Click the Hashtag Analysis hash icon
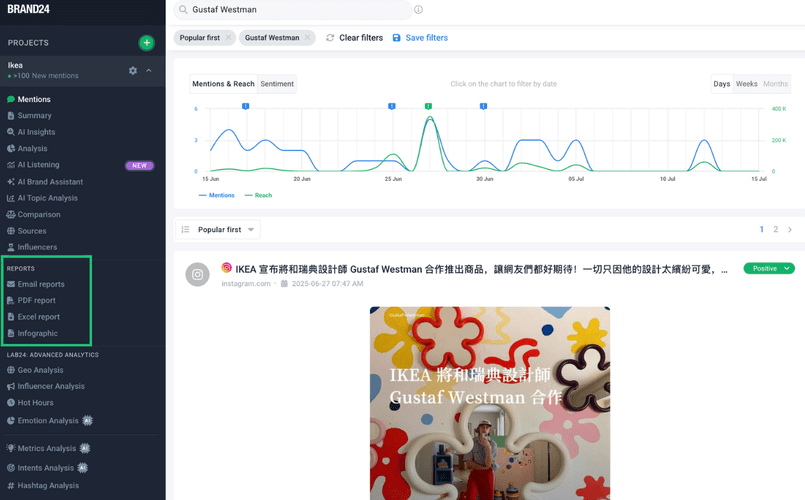This screenshot has height=500, width=805. [x=11, y=485]
